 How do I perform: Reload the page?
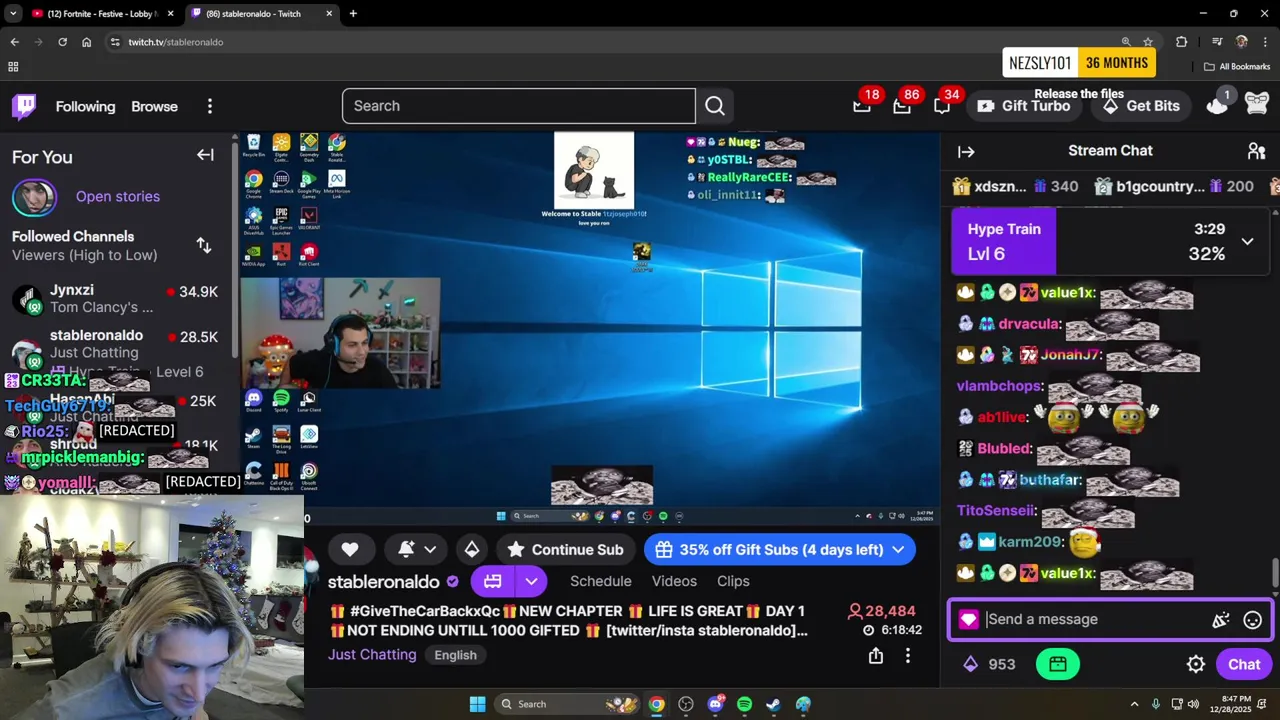[x=62, y=42]
